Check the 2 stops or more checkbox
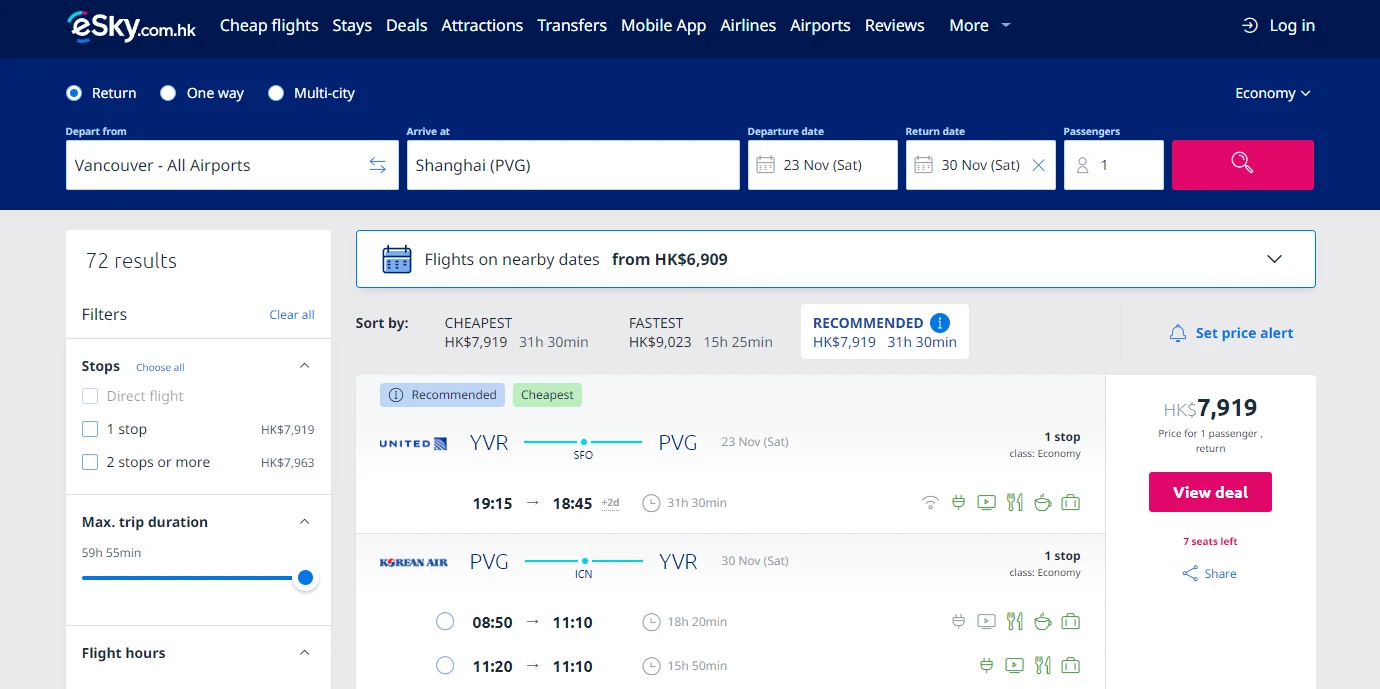This screenshot has height=689, width=1380. coord(90,462)
